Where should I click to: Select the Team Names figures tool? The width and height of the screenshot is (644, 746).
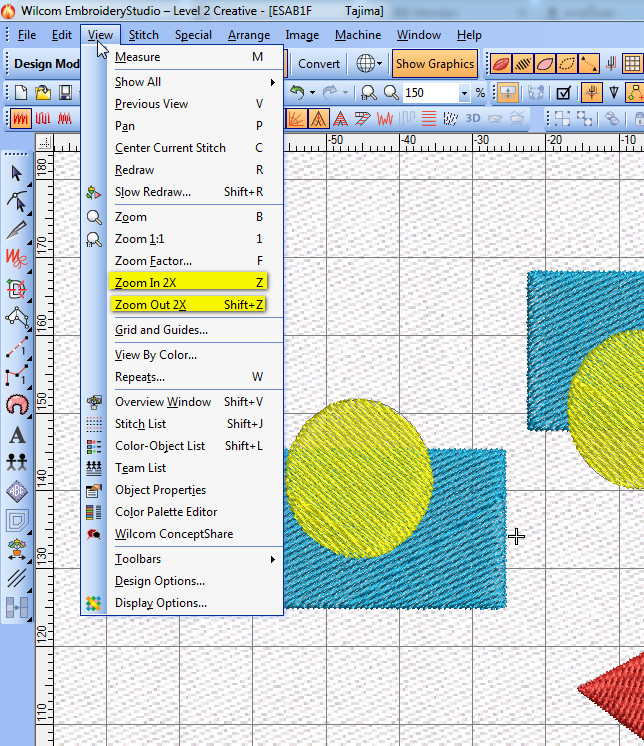[x=17, y=462]
